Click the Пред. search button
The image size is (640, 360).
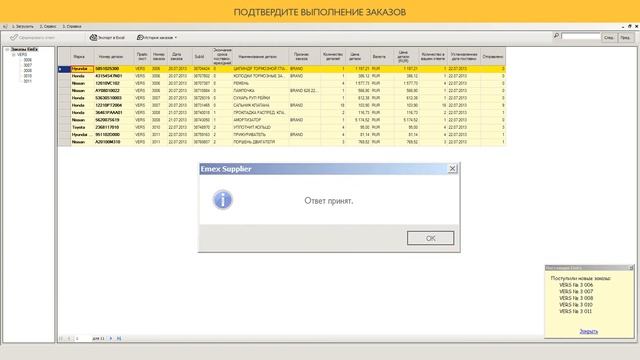pos(625,38)
